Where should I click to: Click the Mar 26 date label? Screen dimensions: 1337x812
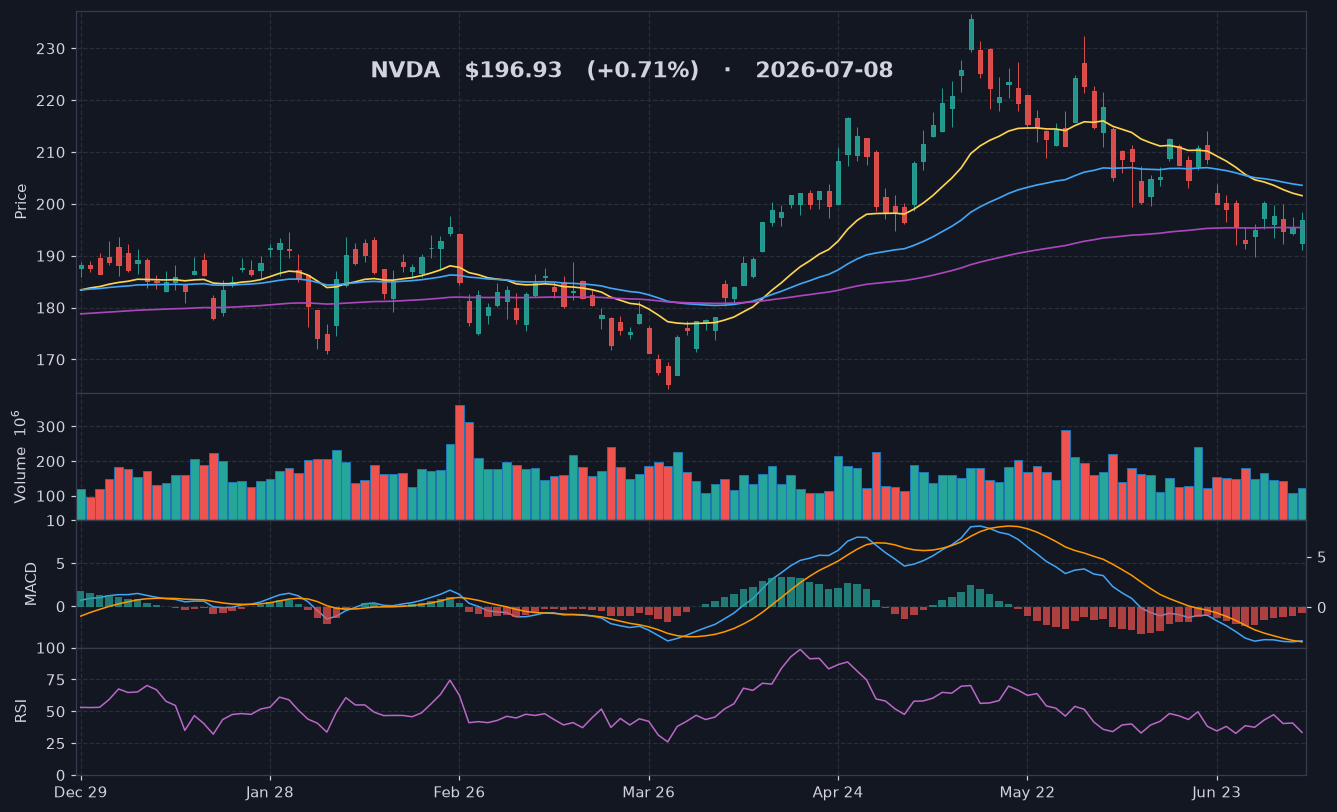pos(649,792)
